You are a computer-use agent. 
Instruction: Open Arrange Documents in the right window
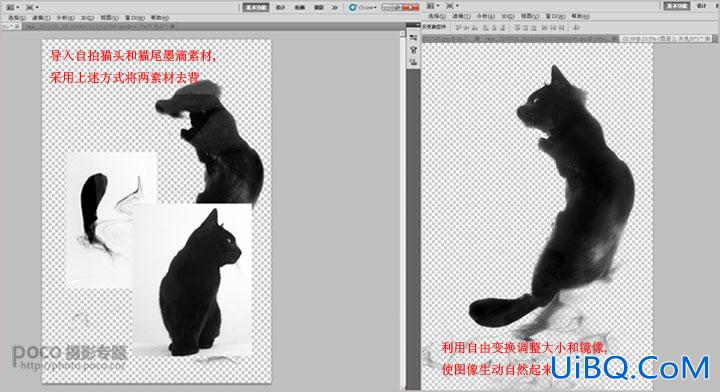pyautogui.click(x=433, y=6)
